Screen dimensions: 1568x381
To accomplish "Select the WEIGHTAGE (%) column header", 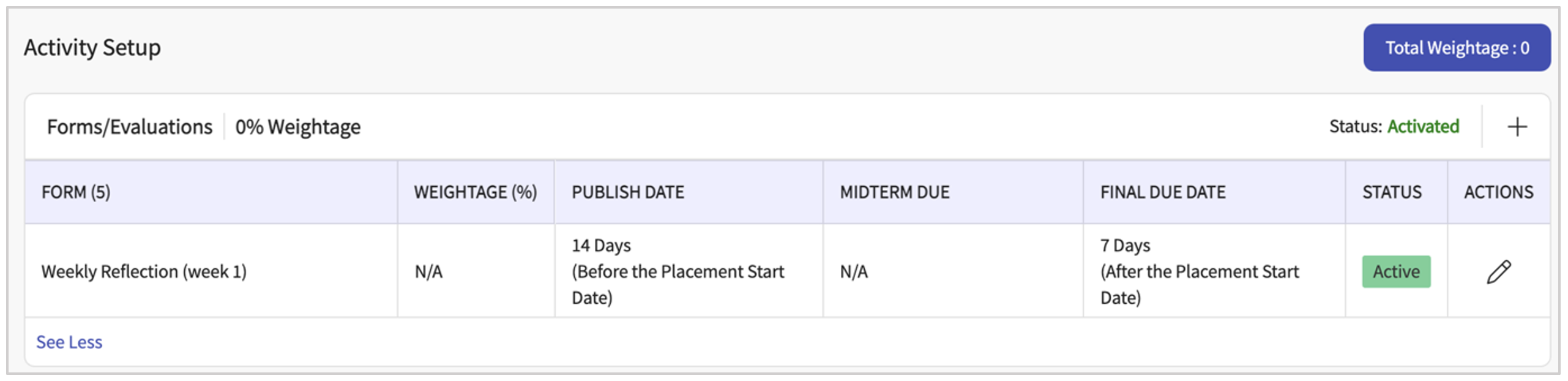I will pos(475,192).
